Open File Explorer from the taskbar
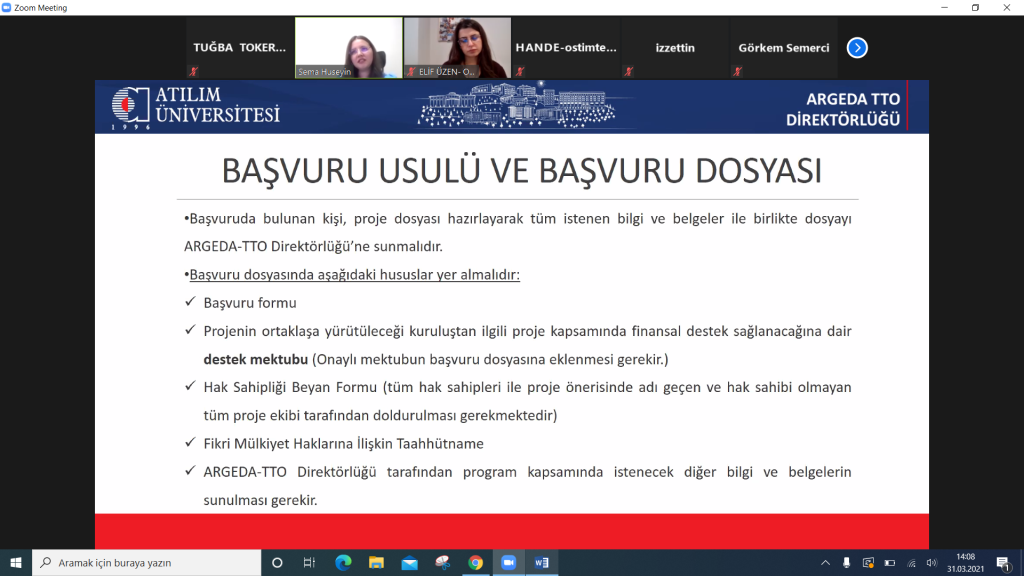 point(376,562)
